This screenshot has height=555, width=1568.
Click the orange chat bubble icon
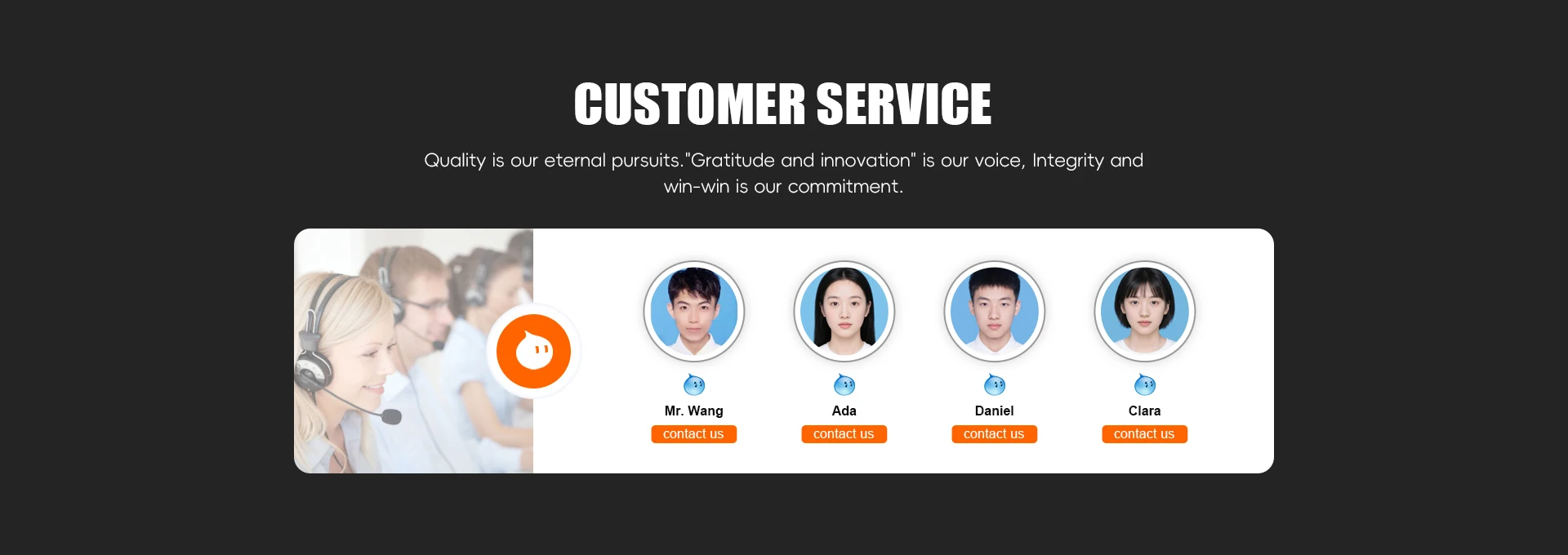tap(533, 351)
